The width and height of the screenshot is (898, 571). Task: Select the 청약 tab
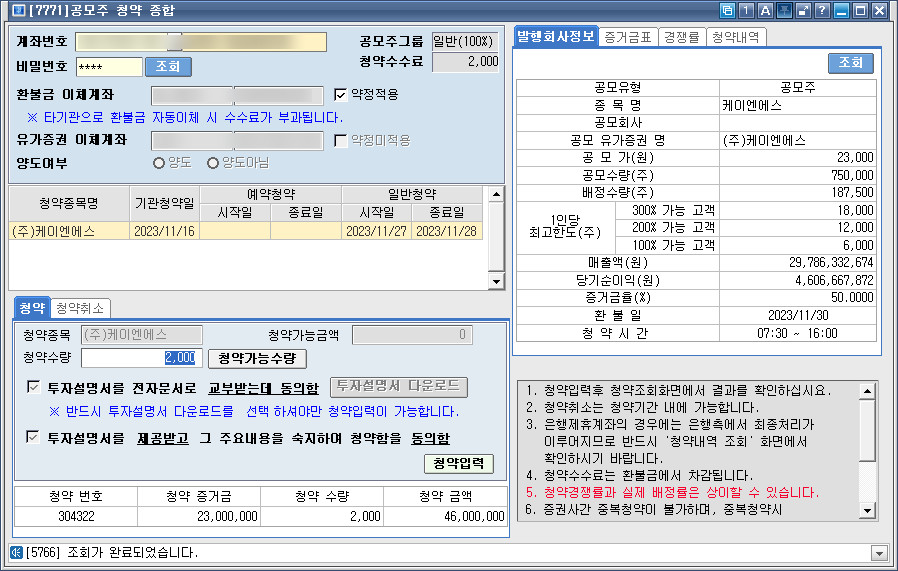click(x=32, y=308)
